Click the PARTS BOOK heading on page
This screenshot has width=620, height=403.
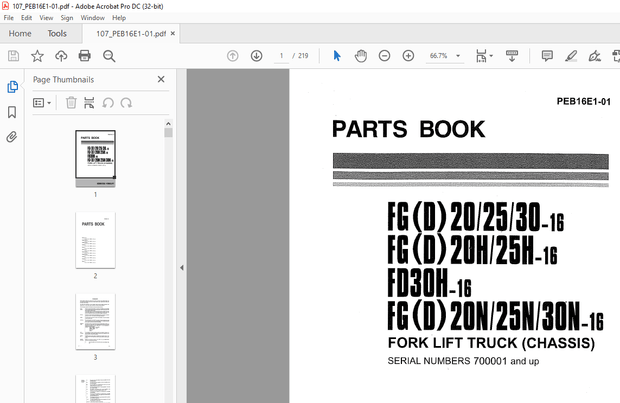pyautogui.click(x=408, y=129)
